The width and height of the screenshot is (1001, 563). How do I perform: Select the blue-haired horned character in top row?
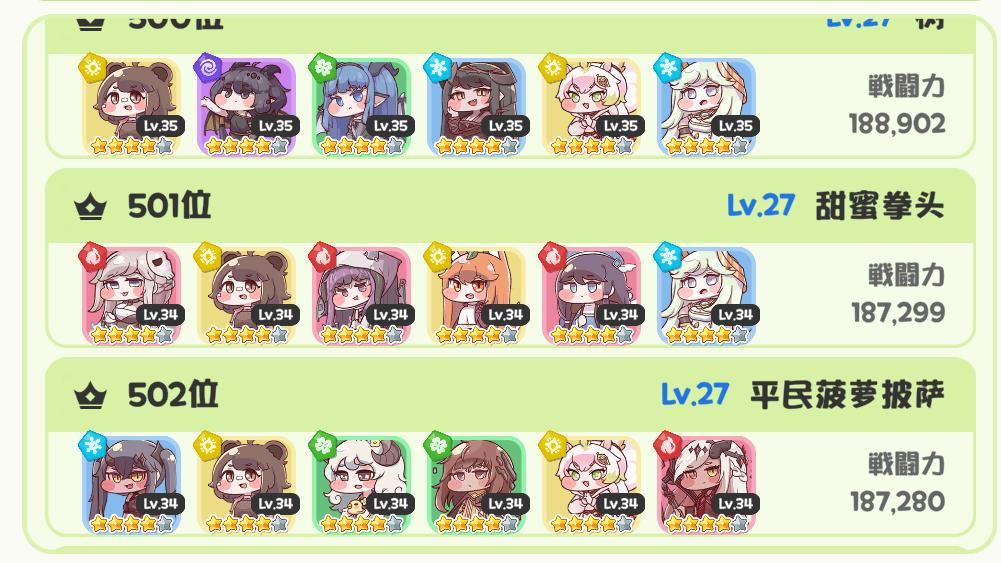[361, 107]
